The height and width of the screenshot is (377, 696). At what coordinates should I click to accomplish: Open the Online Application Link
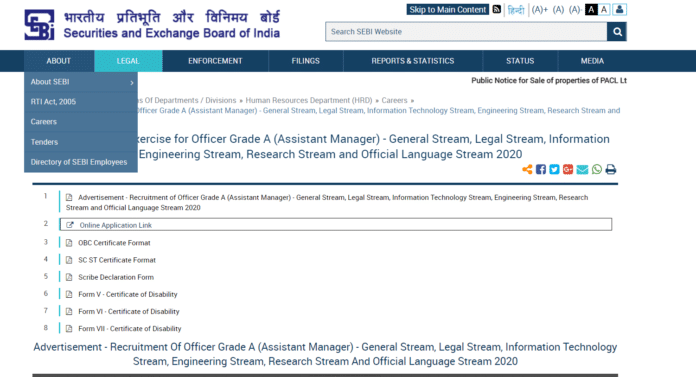115,225
